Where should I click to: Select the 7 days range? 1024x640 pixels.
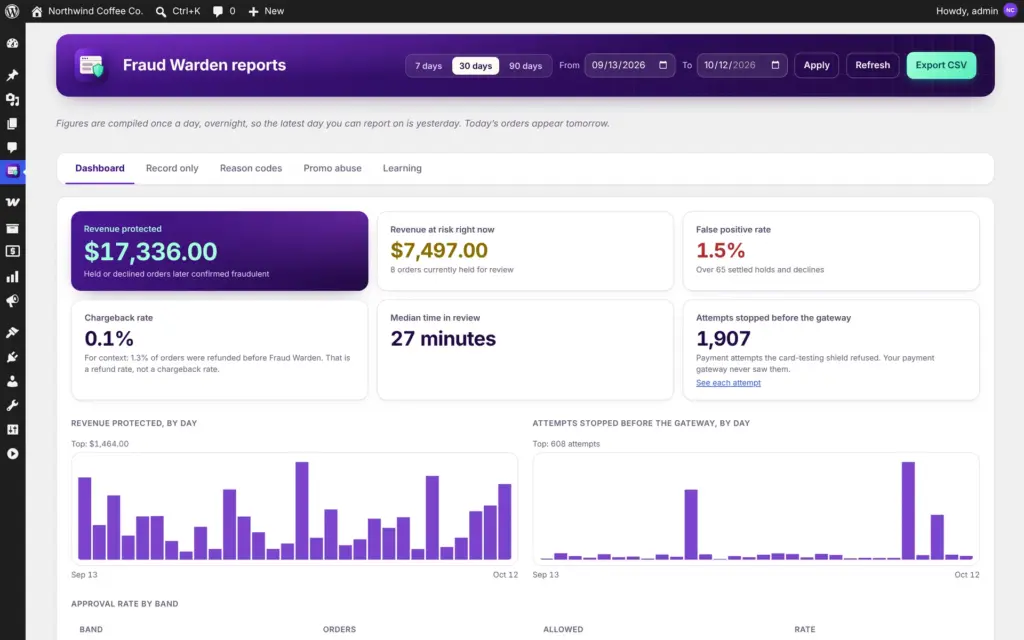click(428, 66)
